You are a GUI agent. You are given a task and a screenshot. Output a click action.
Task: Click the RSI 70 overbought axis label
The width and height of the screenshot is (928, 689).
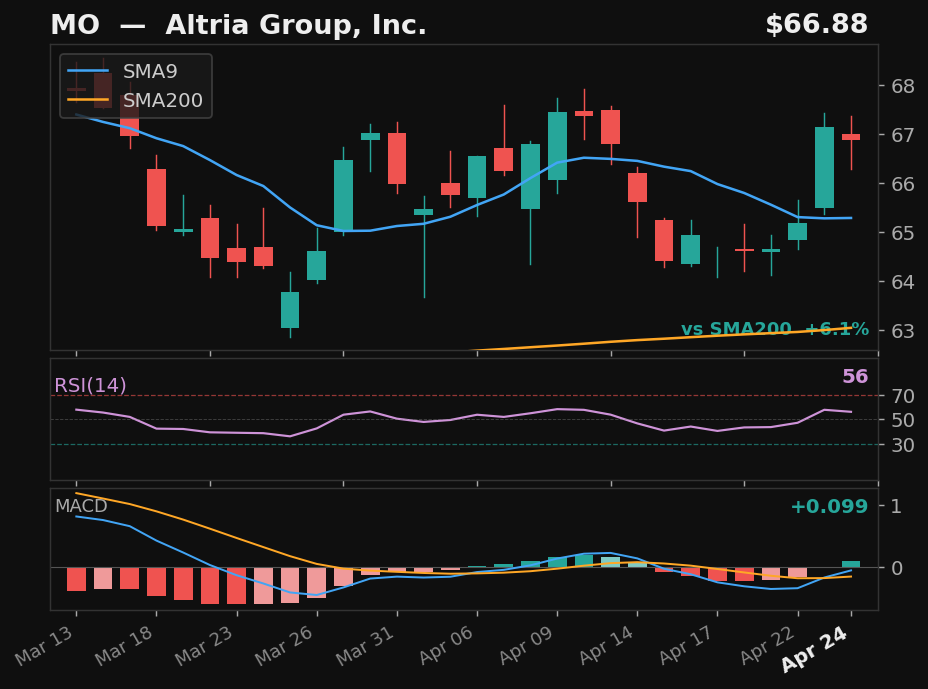click(901, 396)
